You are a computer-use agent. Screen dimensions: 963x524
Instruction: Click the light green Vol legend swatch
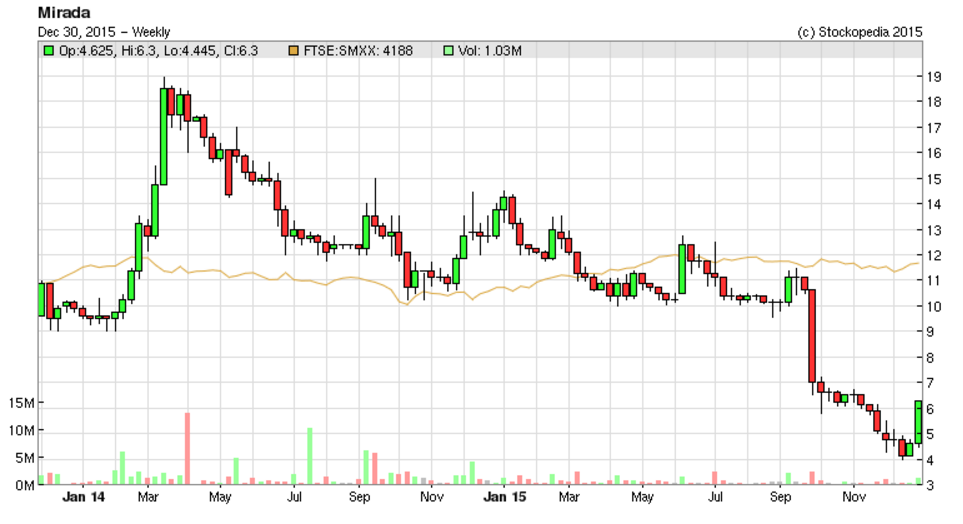click(x=448, y=51)
